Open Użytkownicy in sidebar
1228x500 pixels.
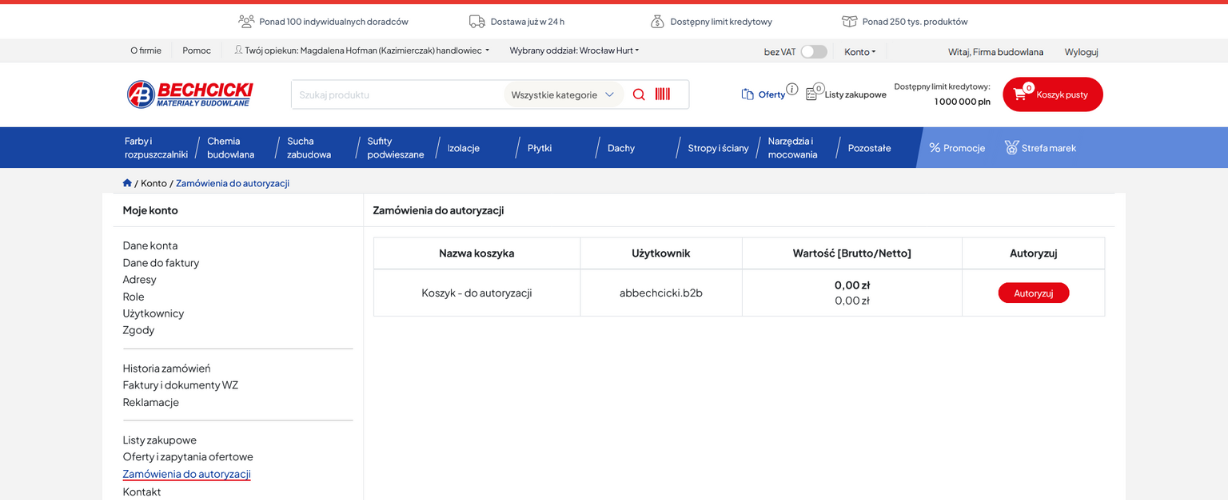[x=153, y=313]
